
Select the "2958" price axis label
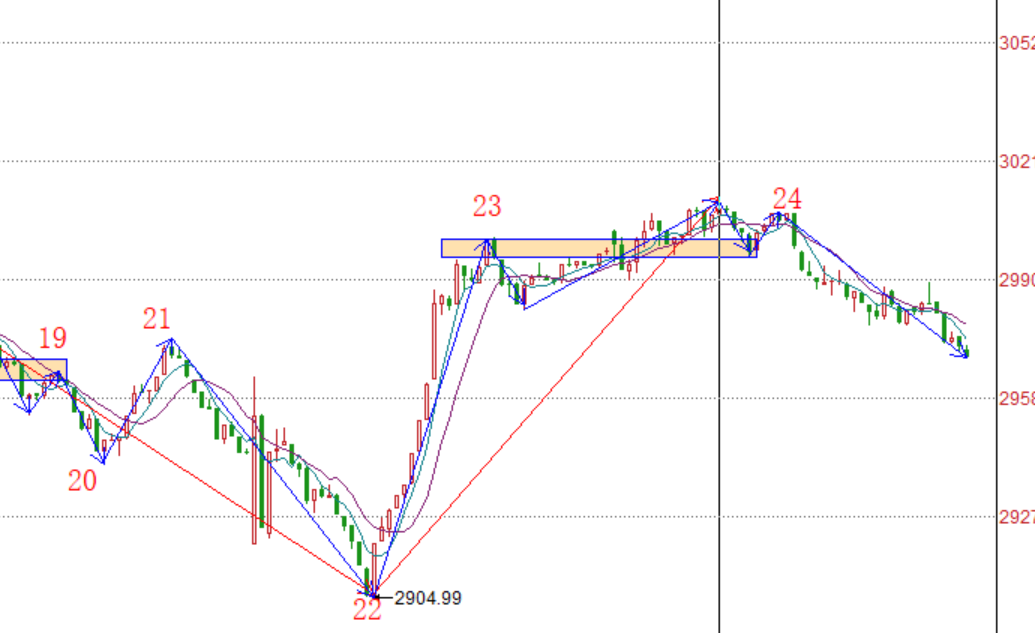tap(1017, 399)
